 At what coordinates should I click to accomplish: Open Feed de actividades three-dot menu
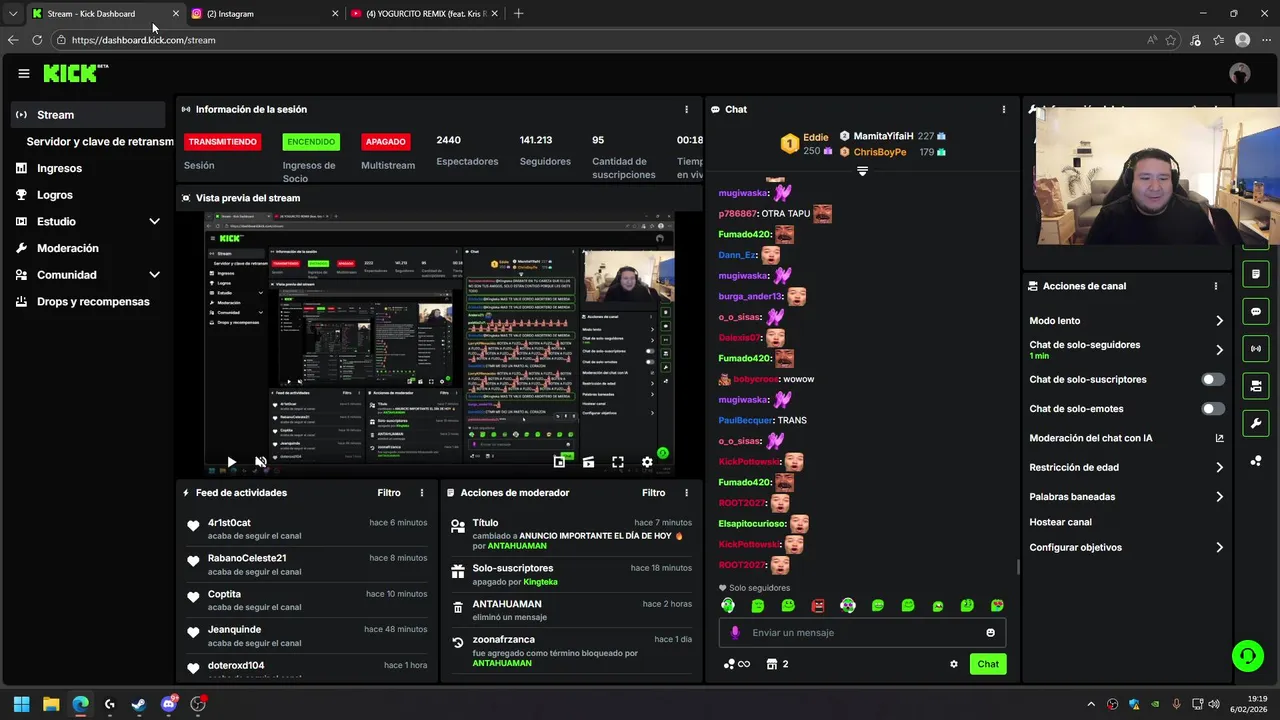[422, 493]
